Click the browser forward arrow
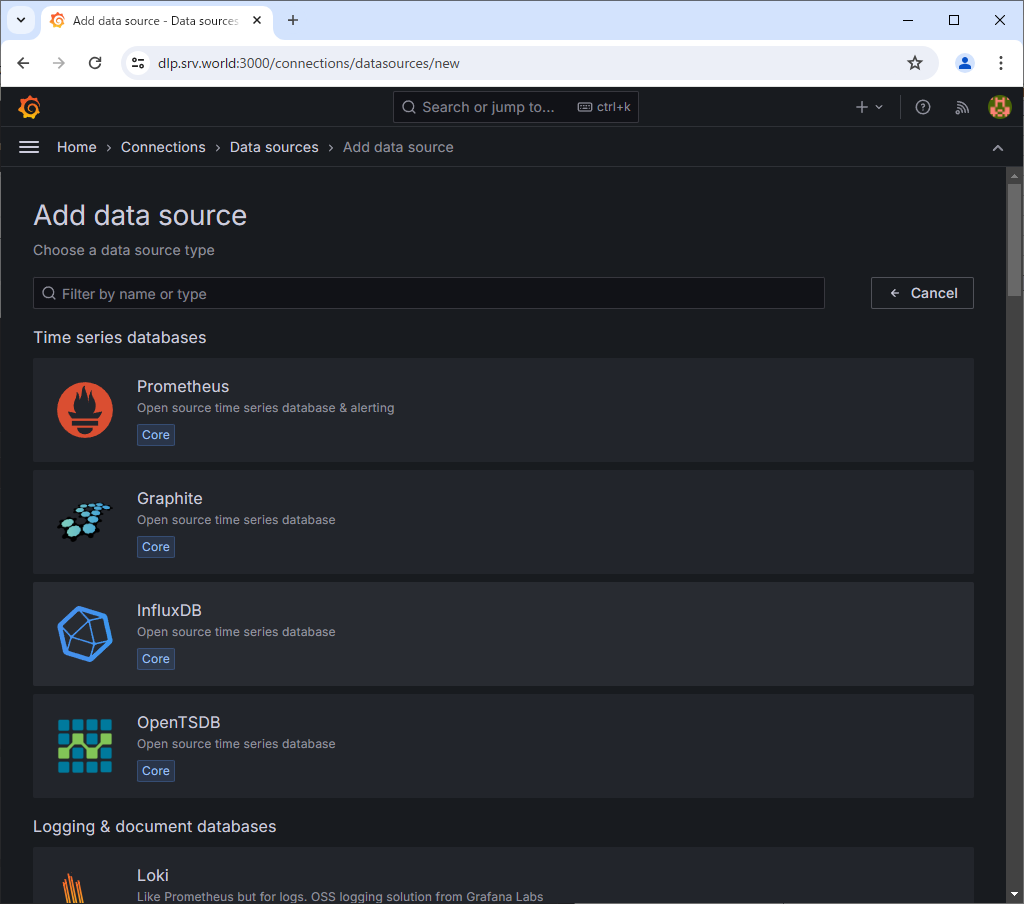This screenshot has width=1024, height=904. tap(59, 63)
